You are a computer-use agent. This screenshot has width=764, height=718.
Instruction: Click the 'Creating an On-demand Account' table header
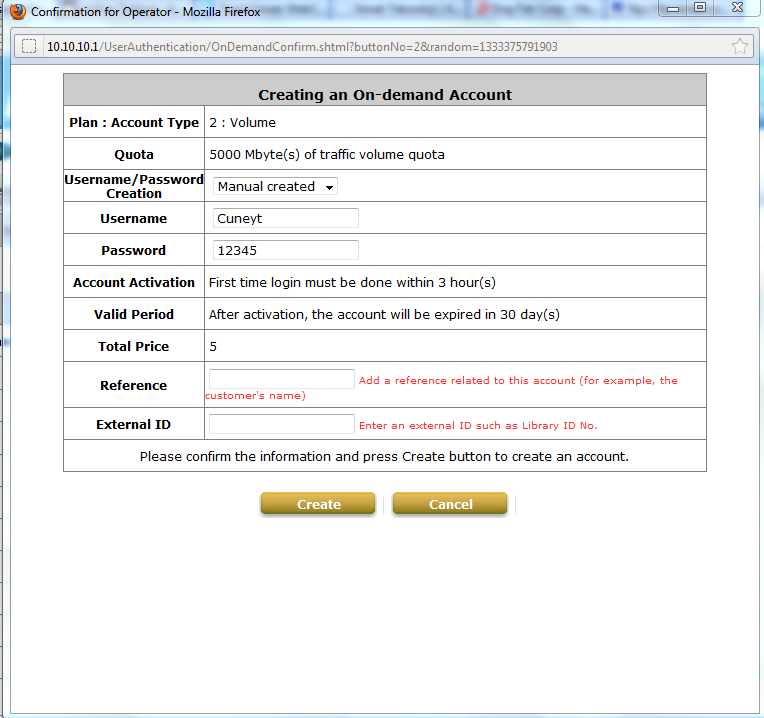[x=385, y=95]
